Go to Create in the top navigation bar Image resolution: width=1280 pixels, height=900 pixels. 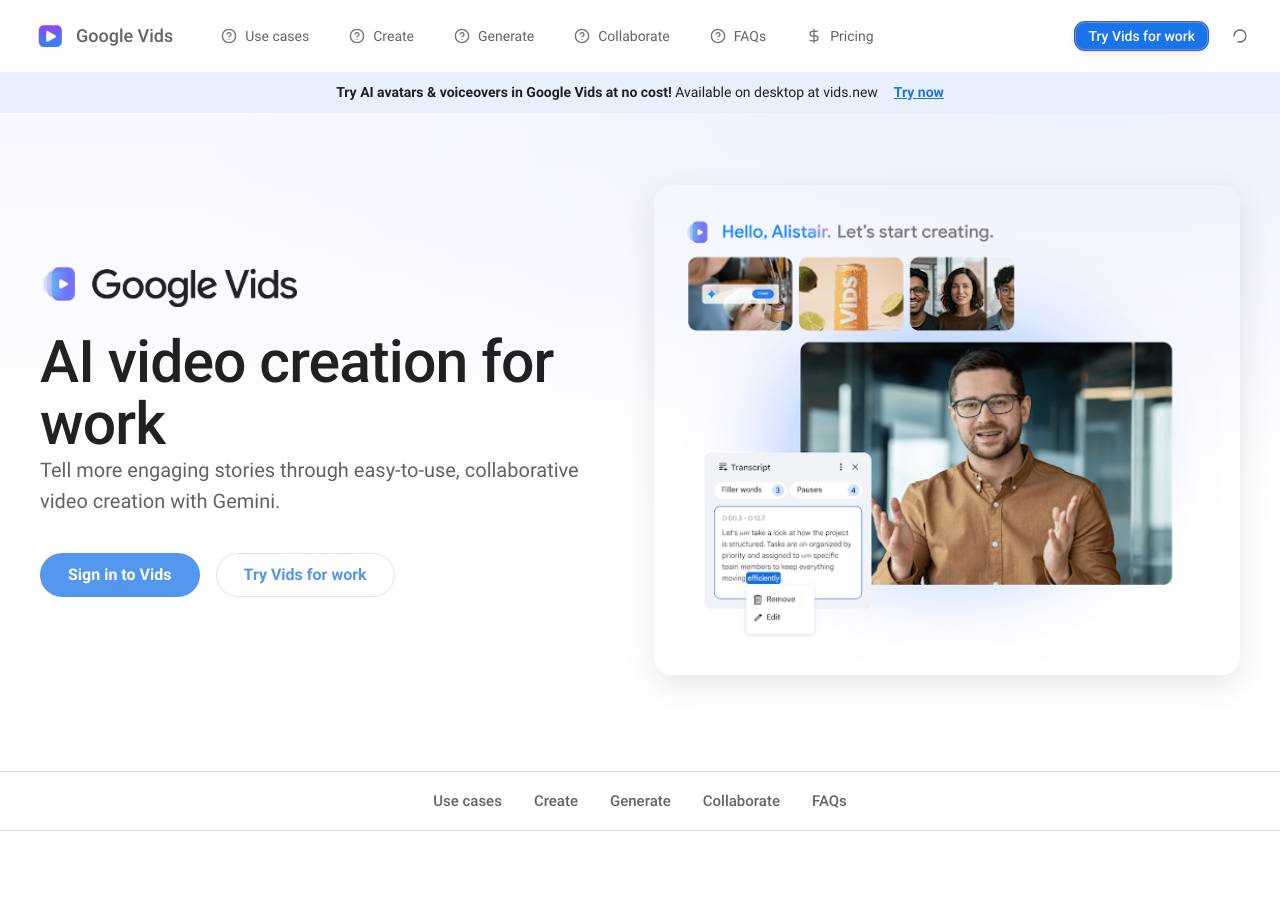(x=381, y=36)
